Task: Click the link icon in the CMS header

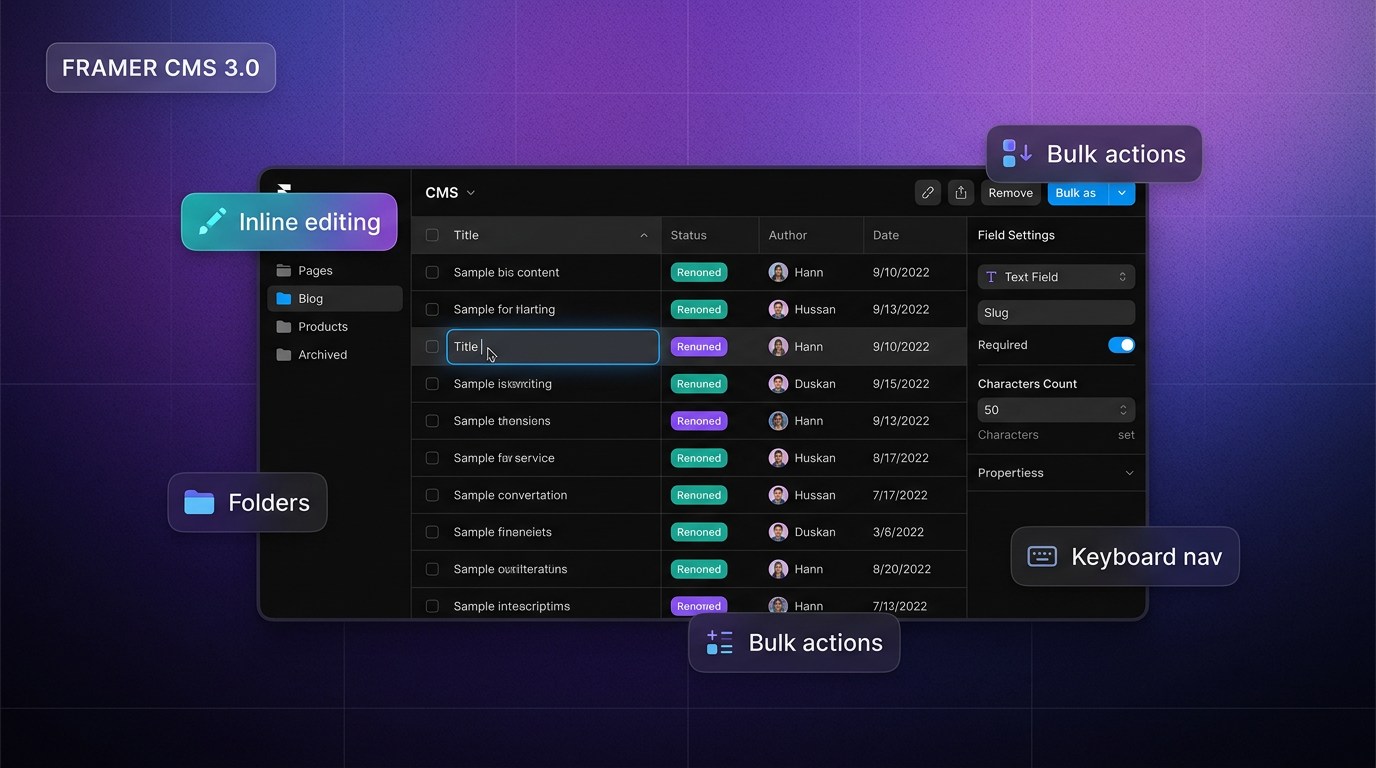Action: [928, 193]
